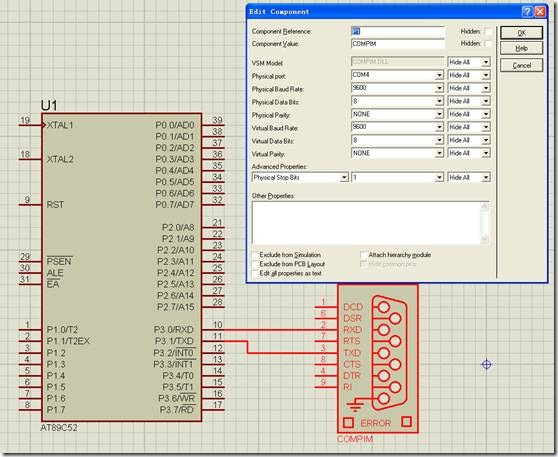The height and width of the screenshot is (457, 558).
Task: Open Hide All dropdown beside VSM Model
Action: [469, 62]
